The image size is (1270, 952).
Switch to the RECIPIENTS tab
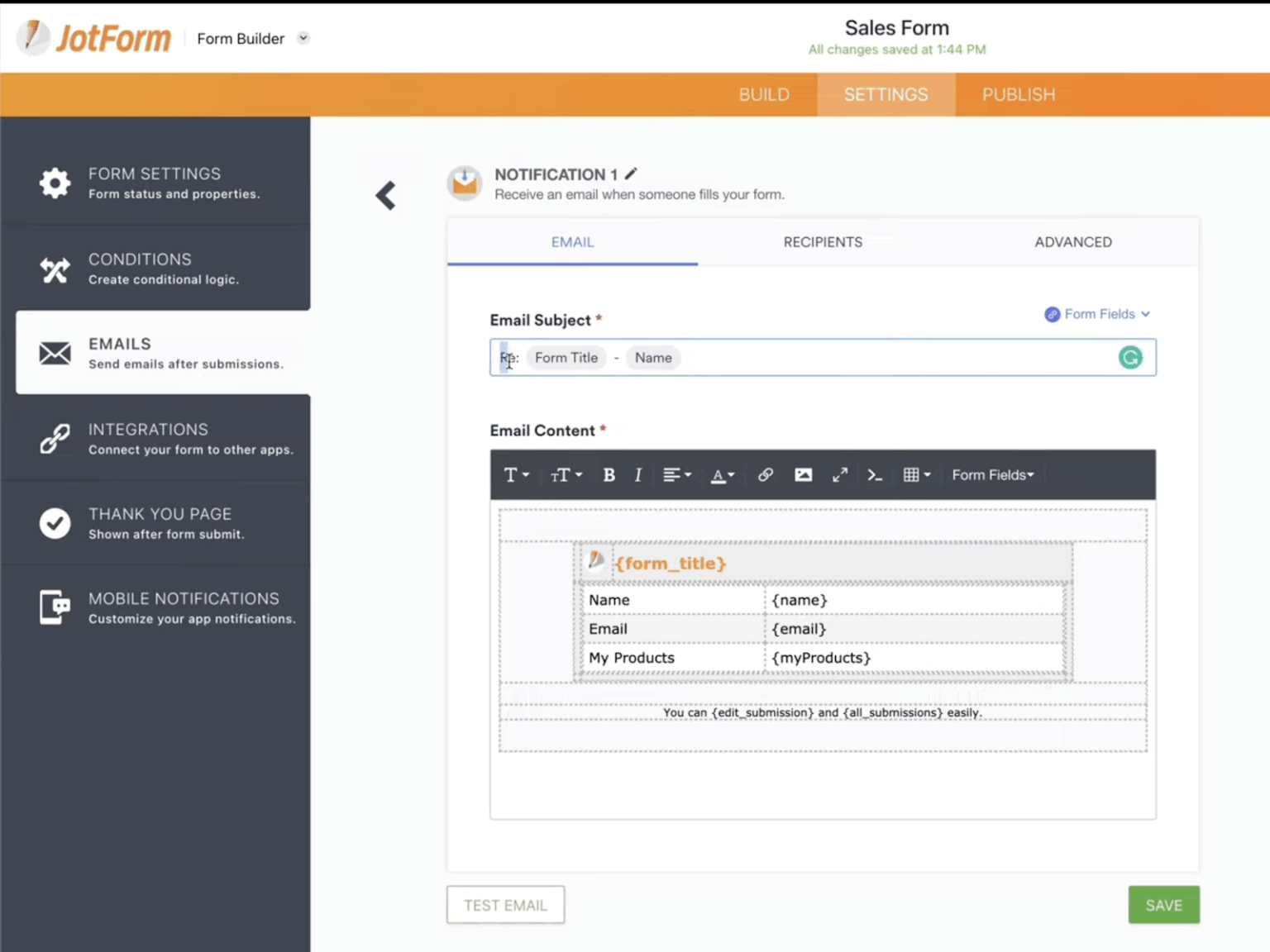click(822, 242)
